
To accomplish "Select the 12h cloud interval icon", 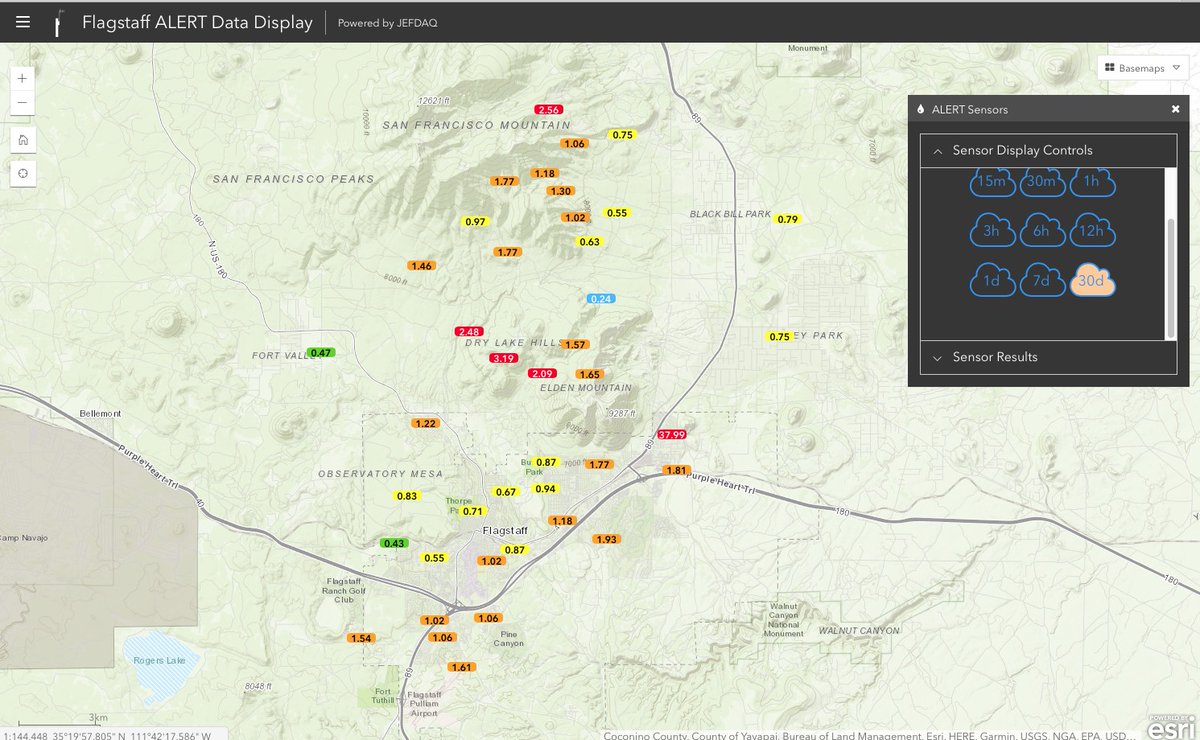I will click(1092, 231).
